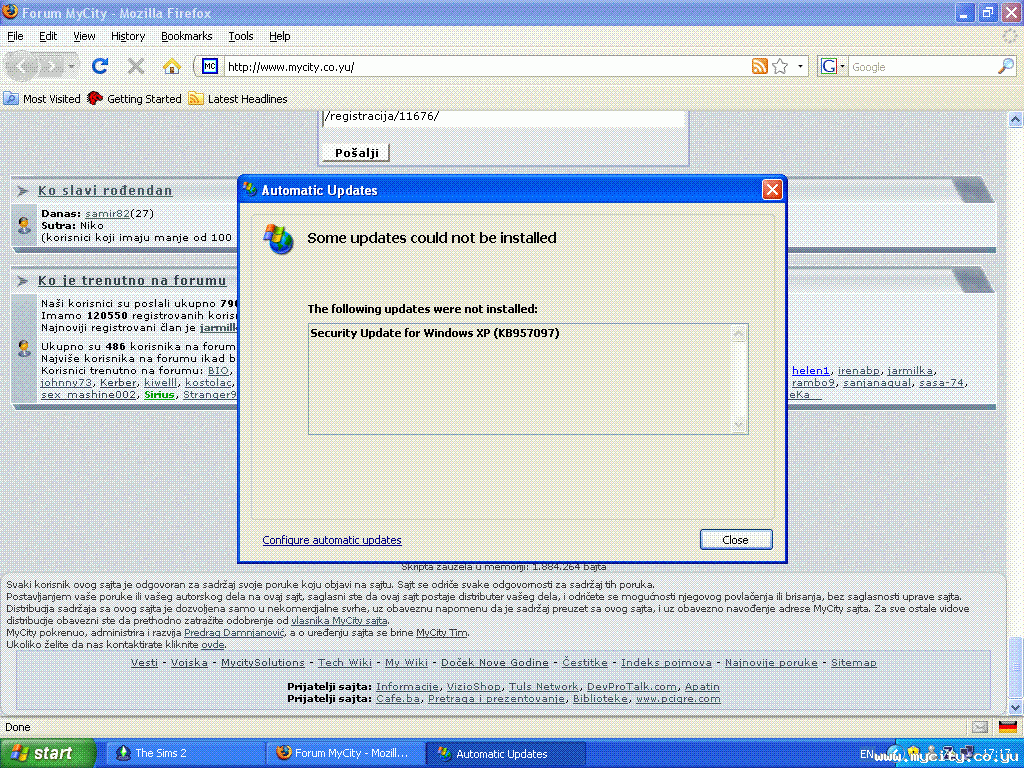Click the mail envelope icon in status bar

tap(979, 727)
